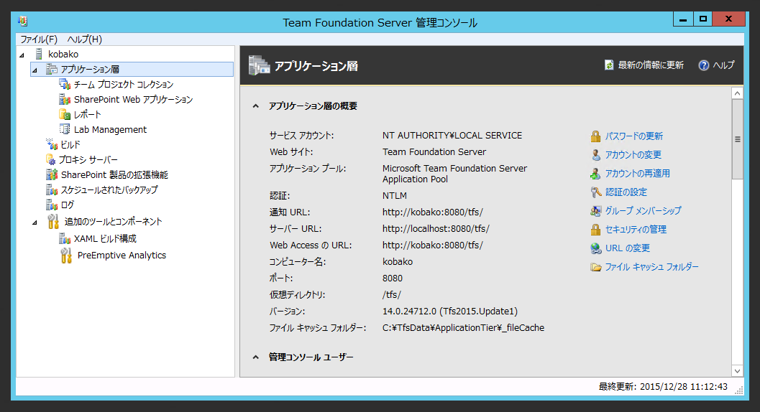Viewport: 760px width, 412px height.
Task: Open the アカウントの再適用 link
Action: click(637, 174)
